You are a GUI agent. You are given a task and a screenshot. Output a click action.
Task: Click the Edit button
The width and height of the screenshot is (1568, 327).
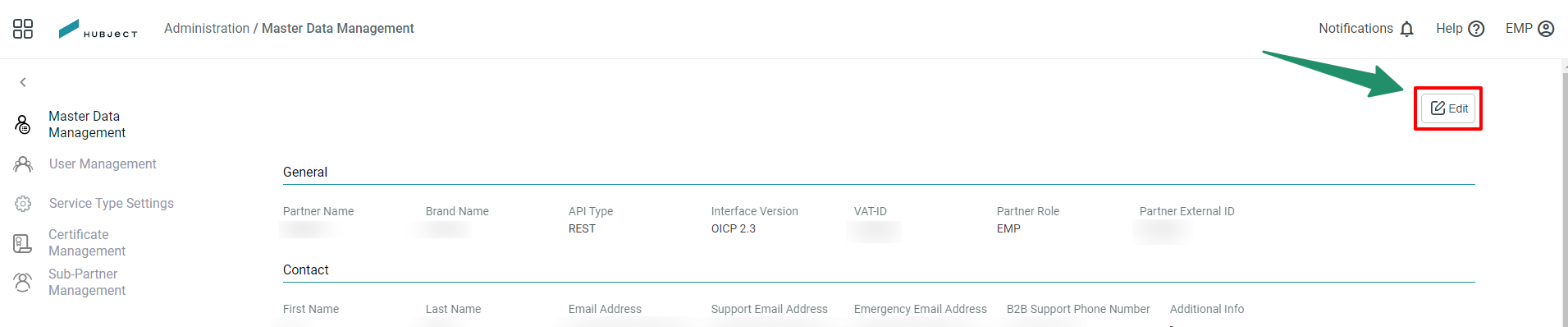click(1448, 108)
